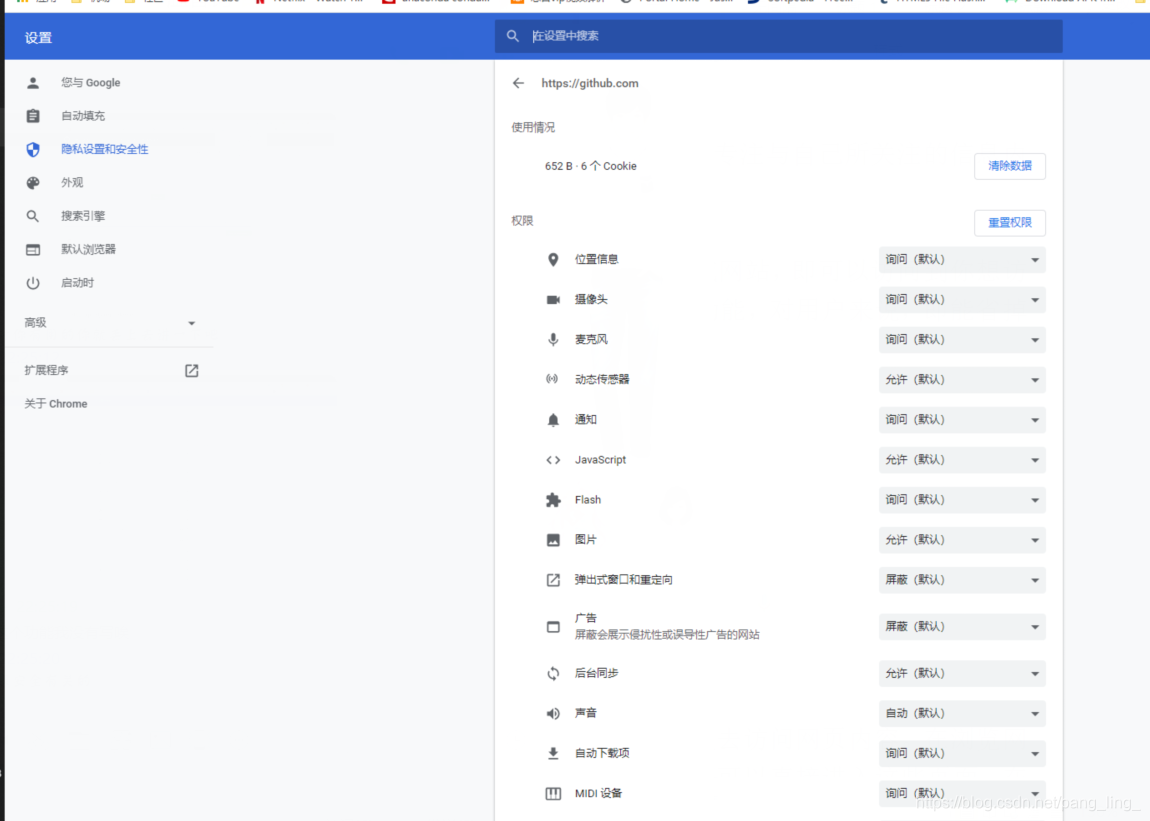Click the code brackets icon for JavaScript
Viewport: 1150px width, 821px height.
click(x=553, y=460)
